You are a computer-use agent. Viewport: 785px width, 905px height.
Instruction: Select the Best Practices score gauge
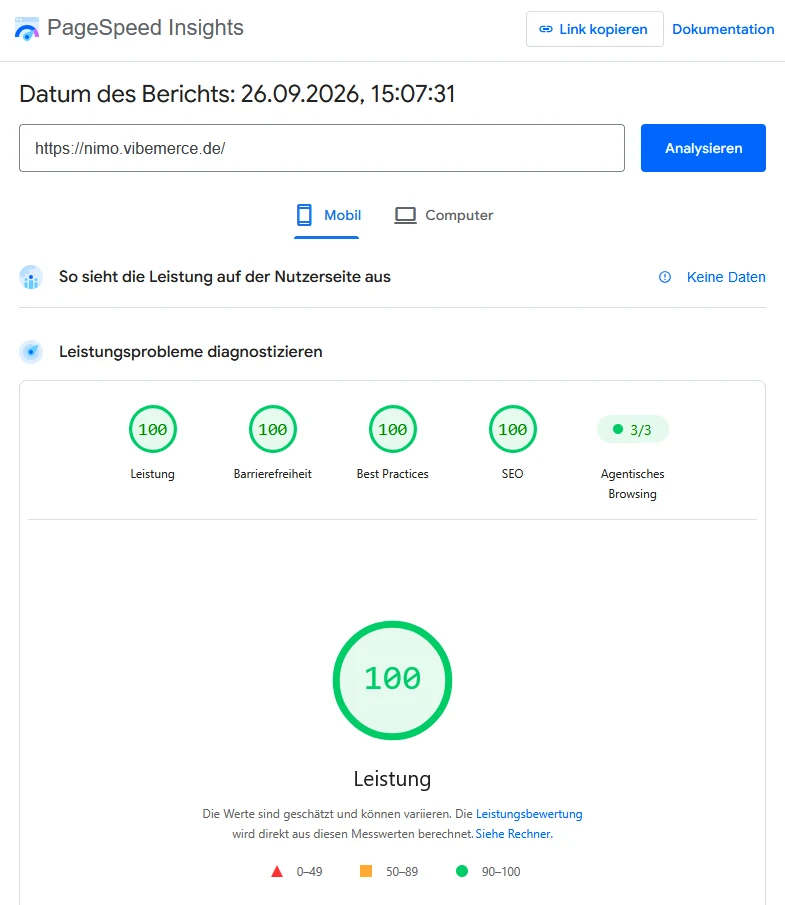pyautogui.click(x=392, y=429)
